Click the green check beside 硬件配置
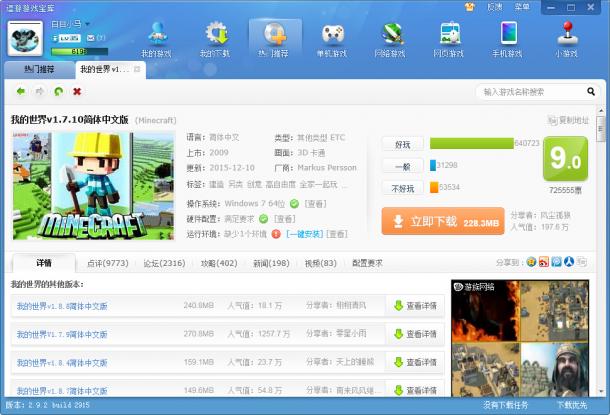This screenshot has width=610, height=415. coord(263,219)
